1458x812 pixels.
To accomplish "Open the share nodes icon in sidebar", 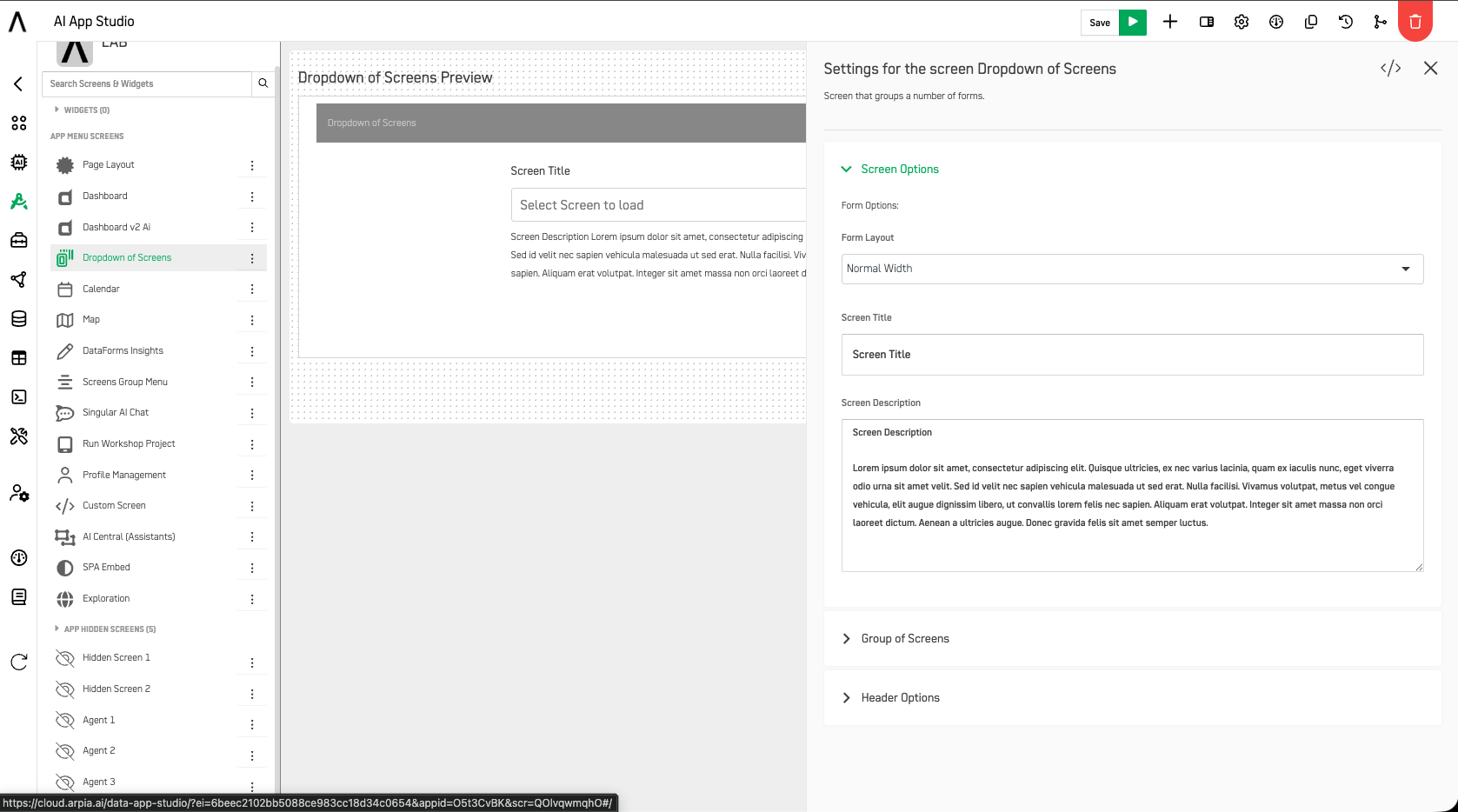I will coord(18,280).
